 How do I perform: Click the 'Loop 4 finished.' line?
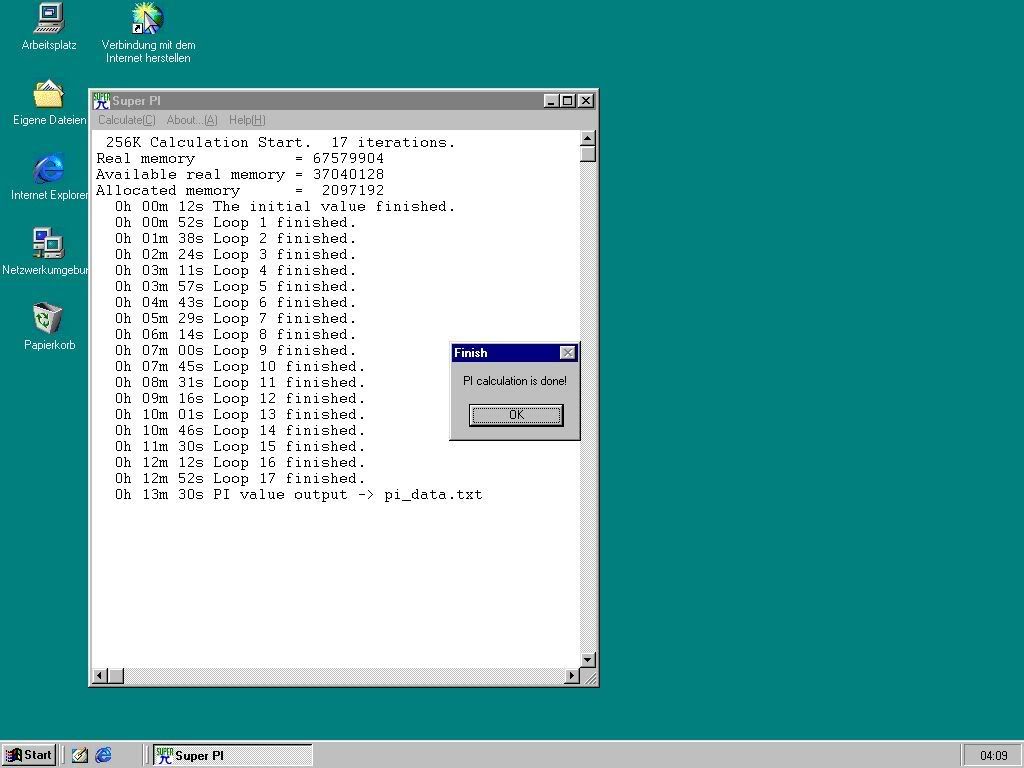235,270
